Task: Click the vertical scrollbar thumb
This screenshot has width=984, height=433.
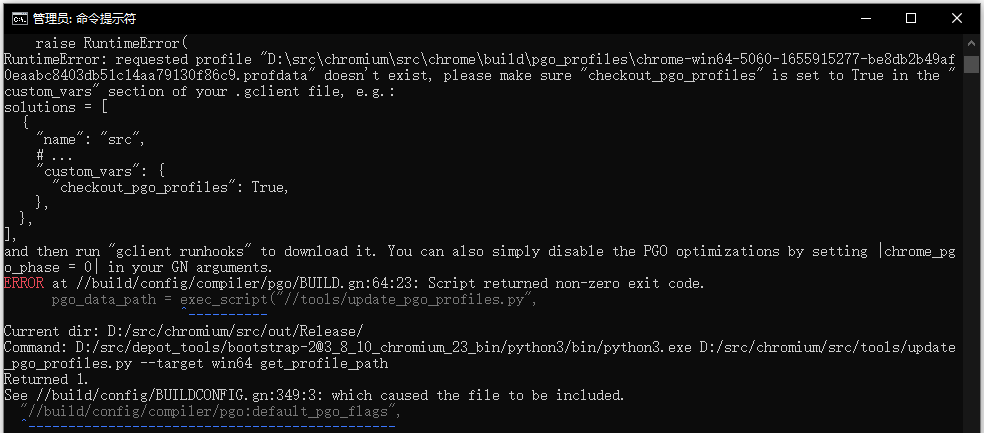Action: [x=971, y=65]
